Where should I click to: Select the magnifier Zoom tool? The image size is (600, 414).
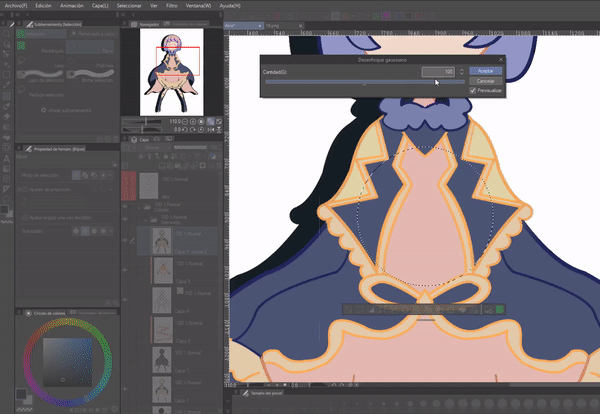(x=6, y=34)
